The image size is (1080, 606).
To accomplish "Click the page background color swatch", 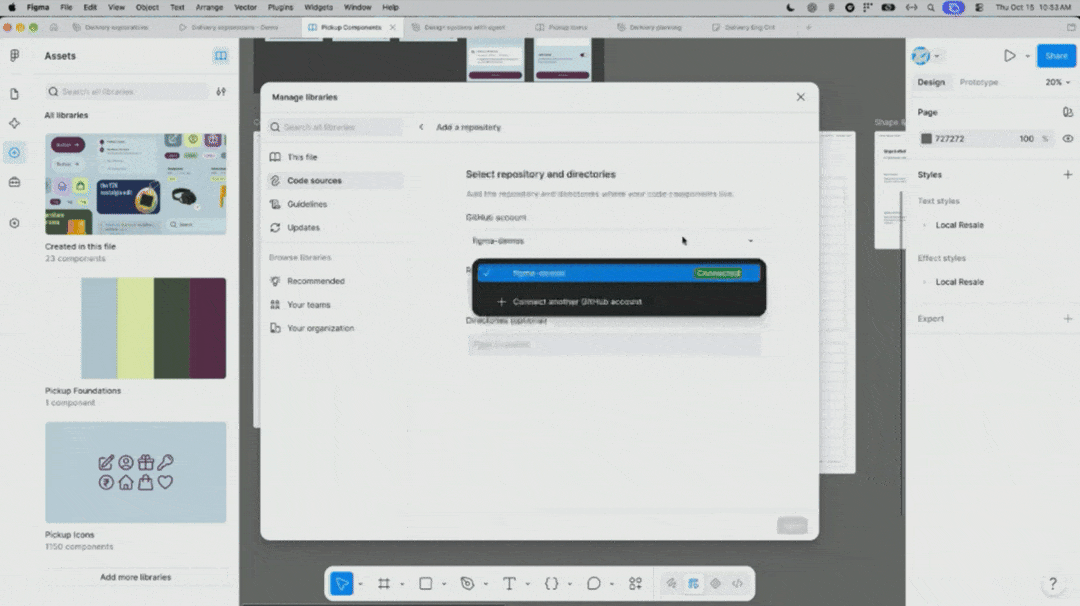I will [x=926, y=138].
